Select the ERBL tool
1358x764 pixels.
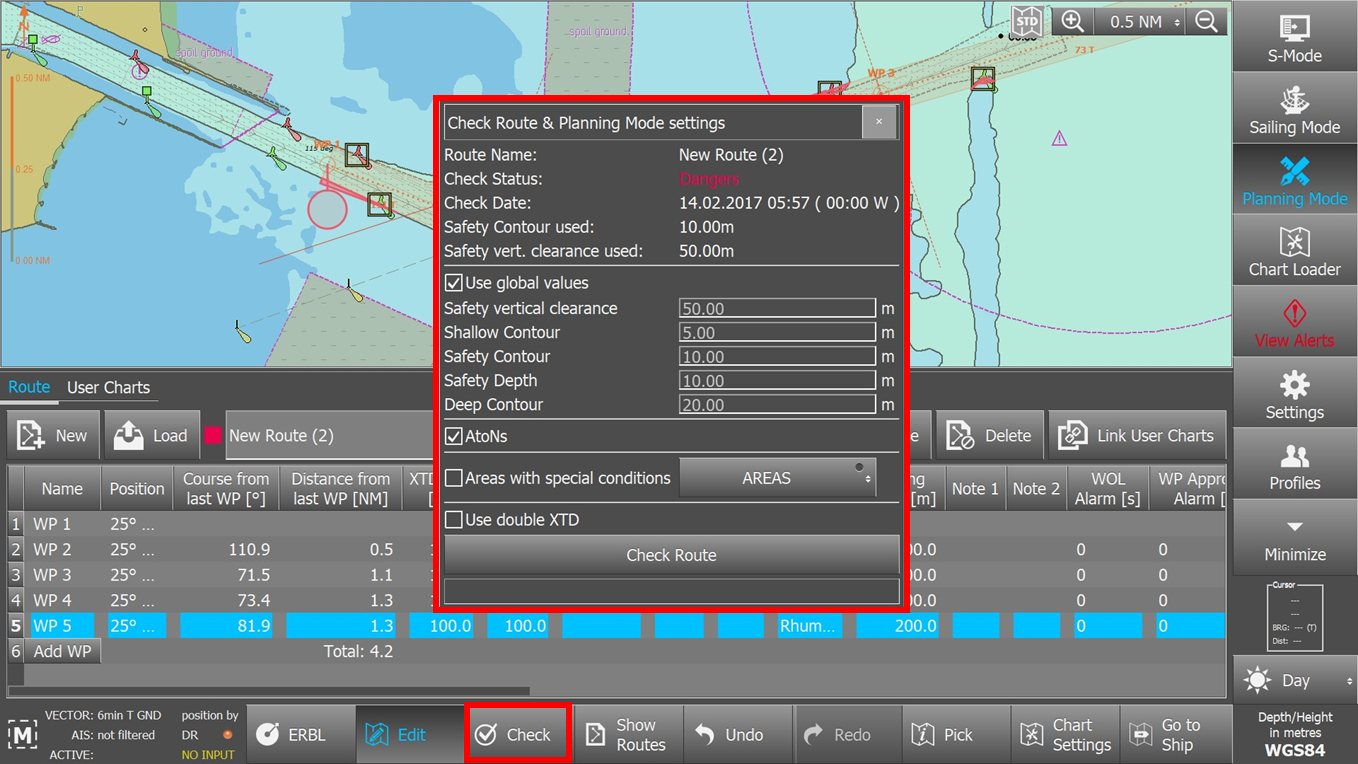point(299,733)
